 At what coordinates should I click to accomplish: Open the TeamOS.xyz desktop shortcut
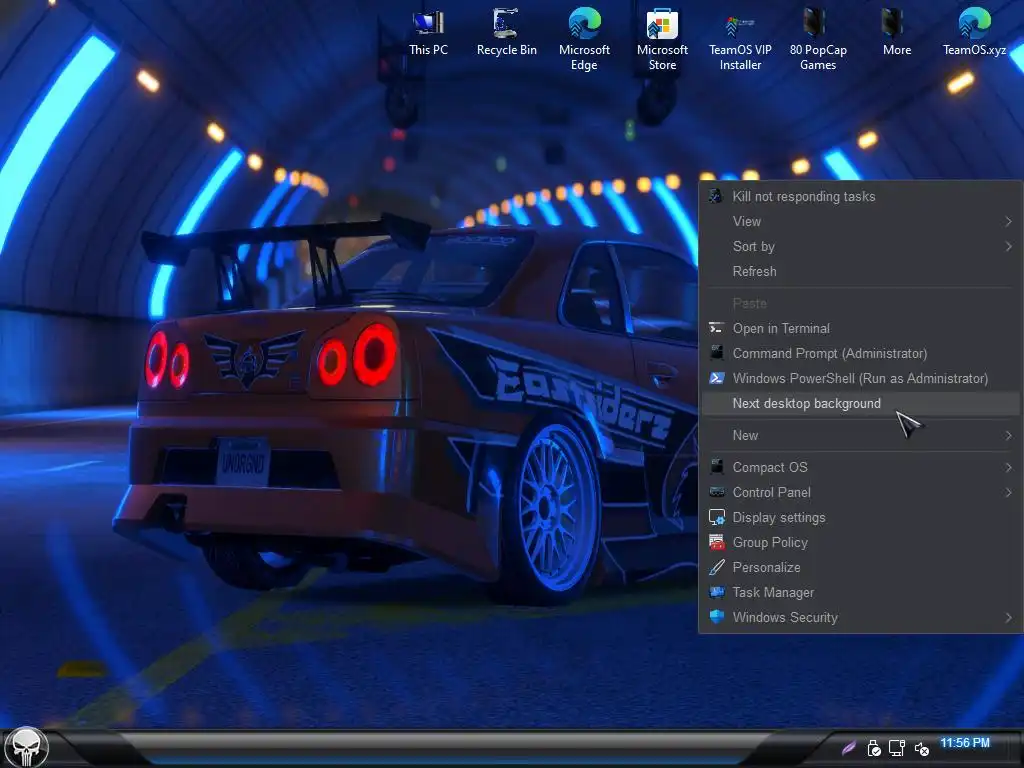coord(974,33)
